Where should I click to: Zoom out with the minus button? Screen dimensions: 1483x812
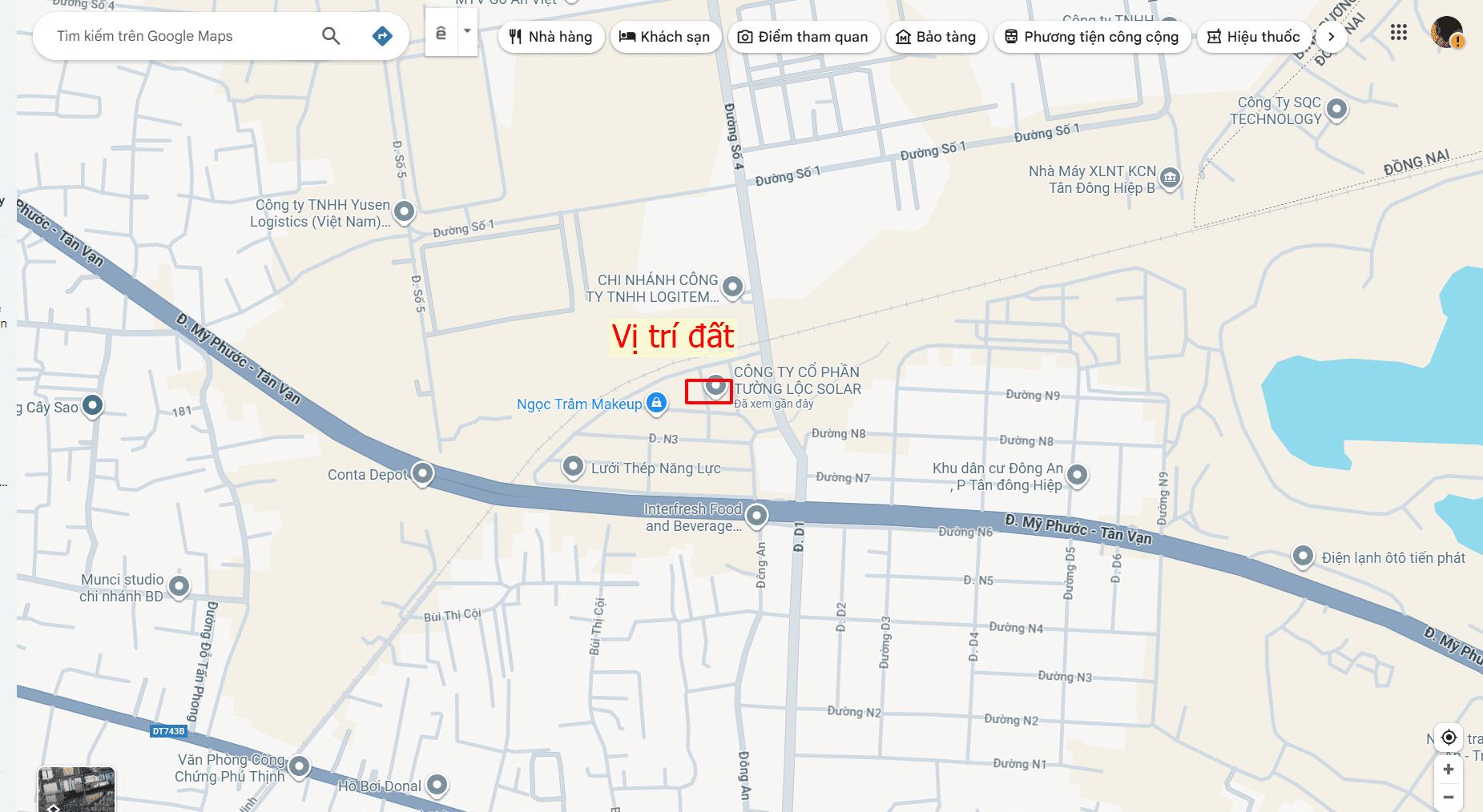1449,798
